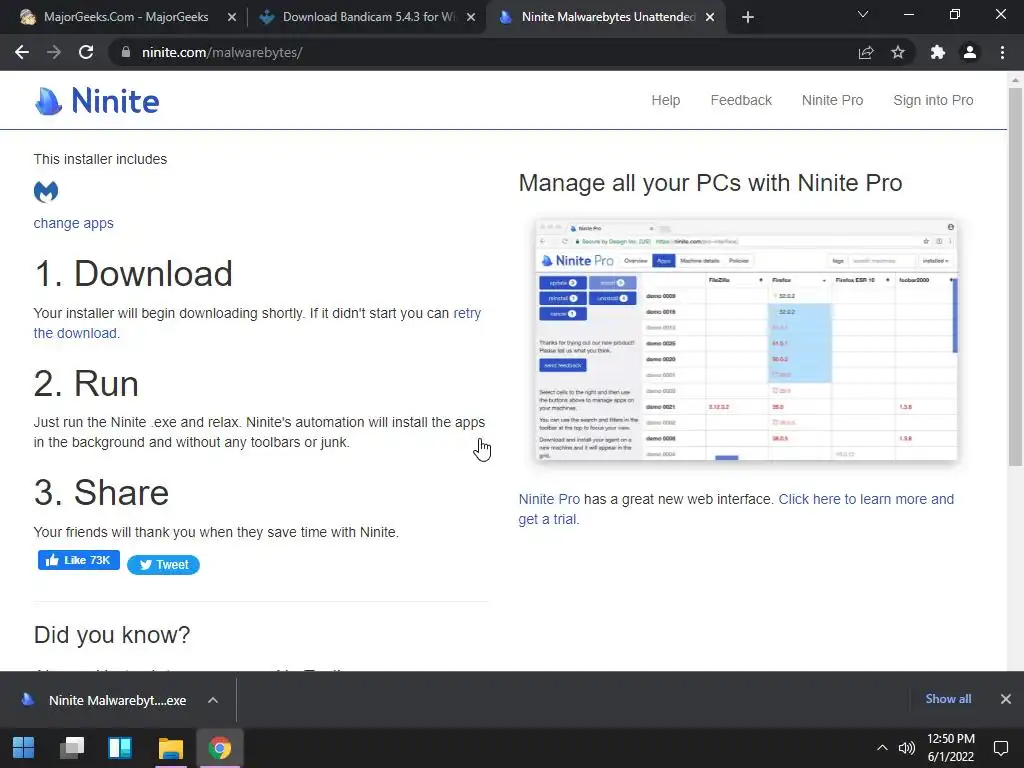Viewport: 1024px width, 768px height.
Task: Click Sign into Pro
Action: (x=933, y=100)
